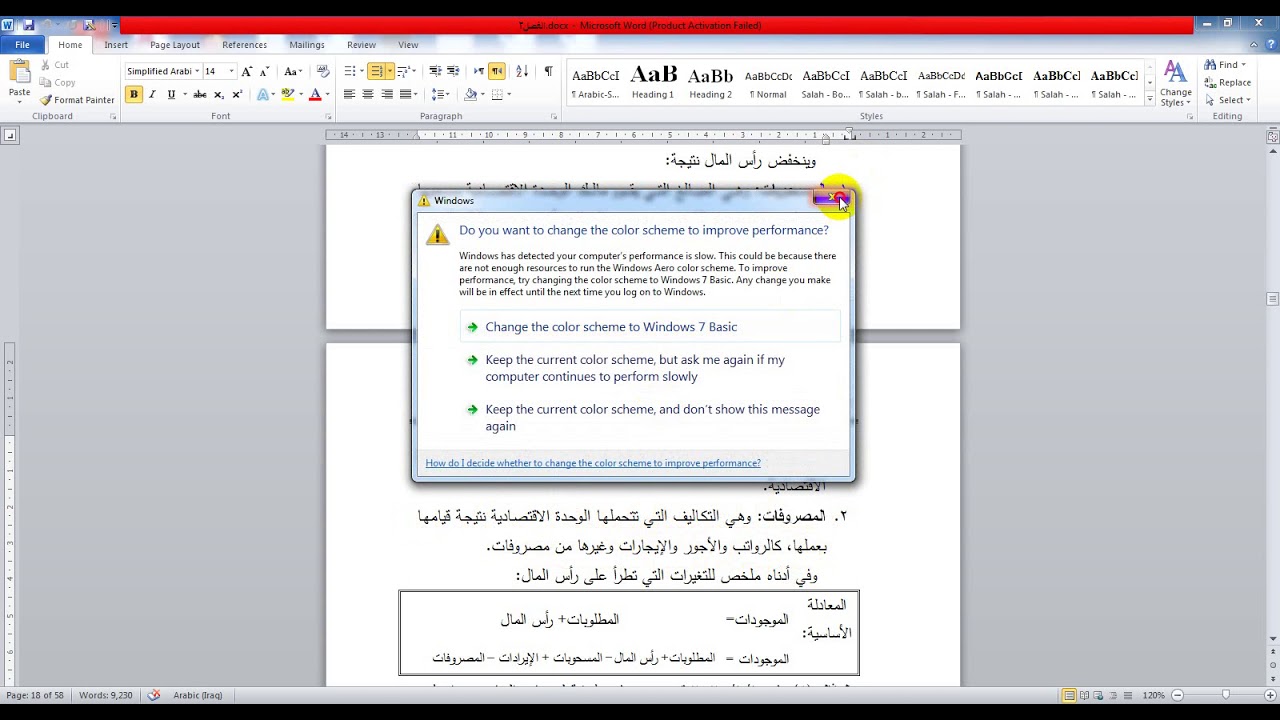Open the font size dropdown

pyautogui.click(x=231, y=71)
